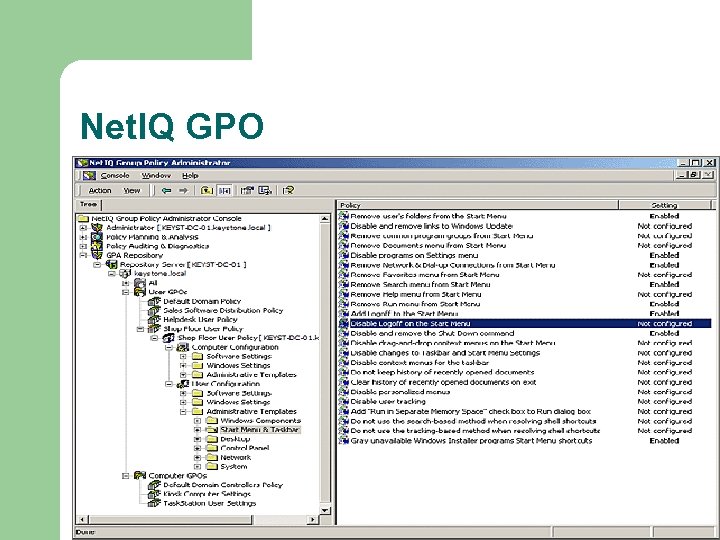Collapse the User GPOs node

(126, 292)
